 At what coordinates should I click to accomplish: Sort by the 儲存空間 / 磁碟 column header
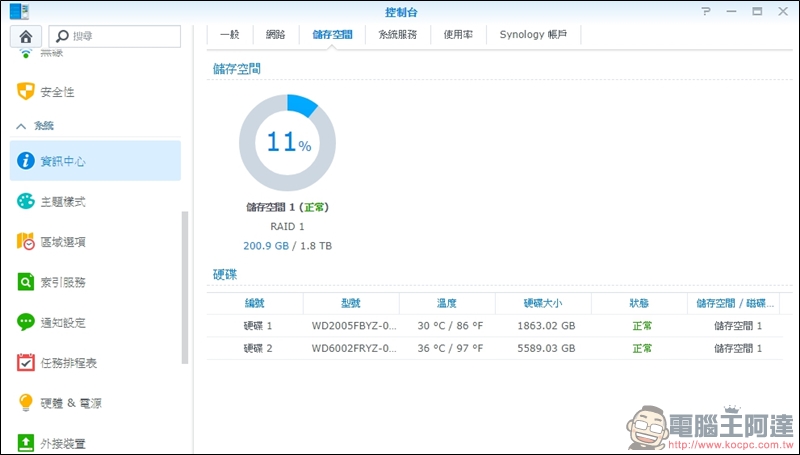coord(735,304)
